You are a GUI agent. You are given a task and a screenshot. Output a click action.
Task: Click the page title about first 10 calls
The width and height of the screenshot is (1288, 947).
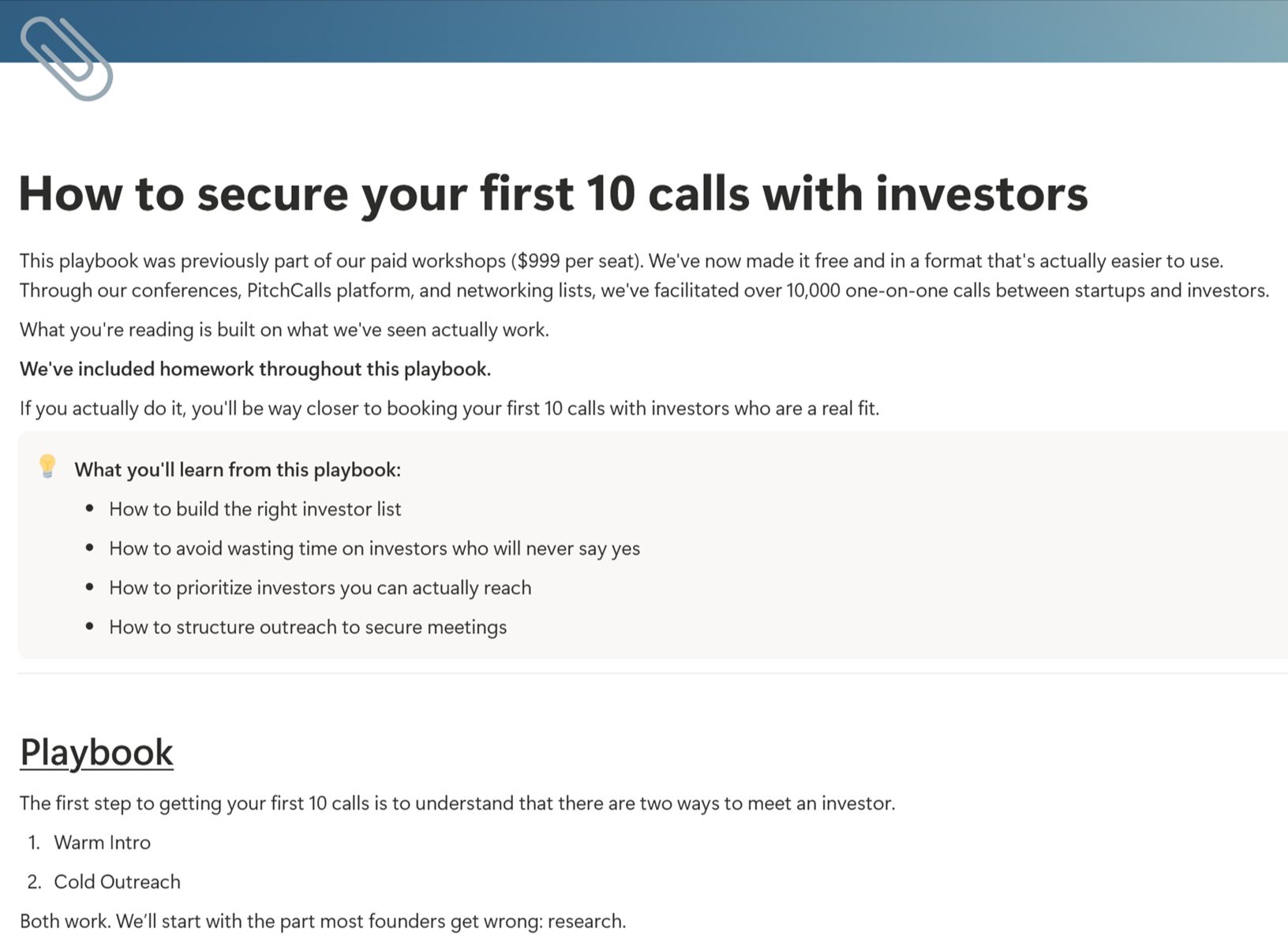tap(553, 193)
